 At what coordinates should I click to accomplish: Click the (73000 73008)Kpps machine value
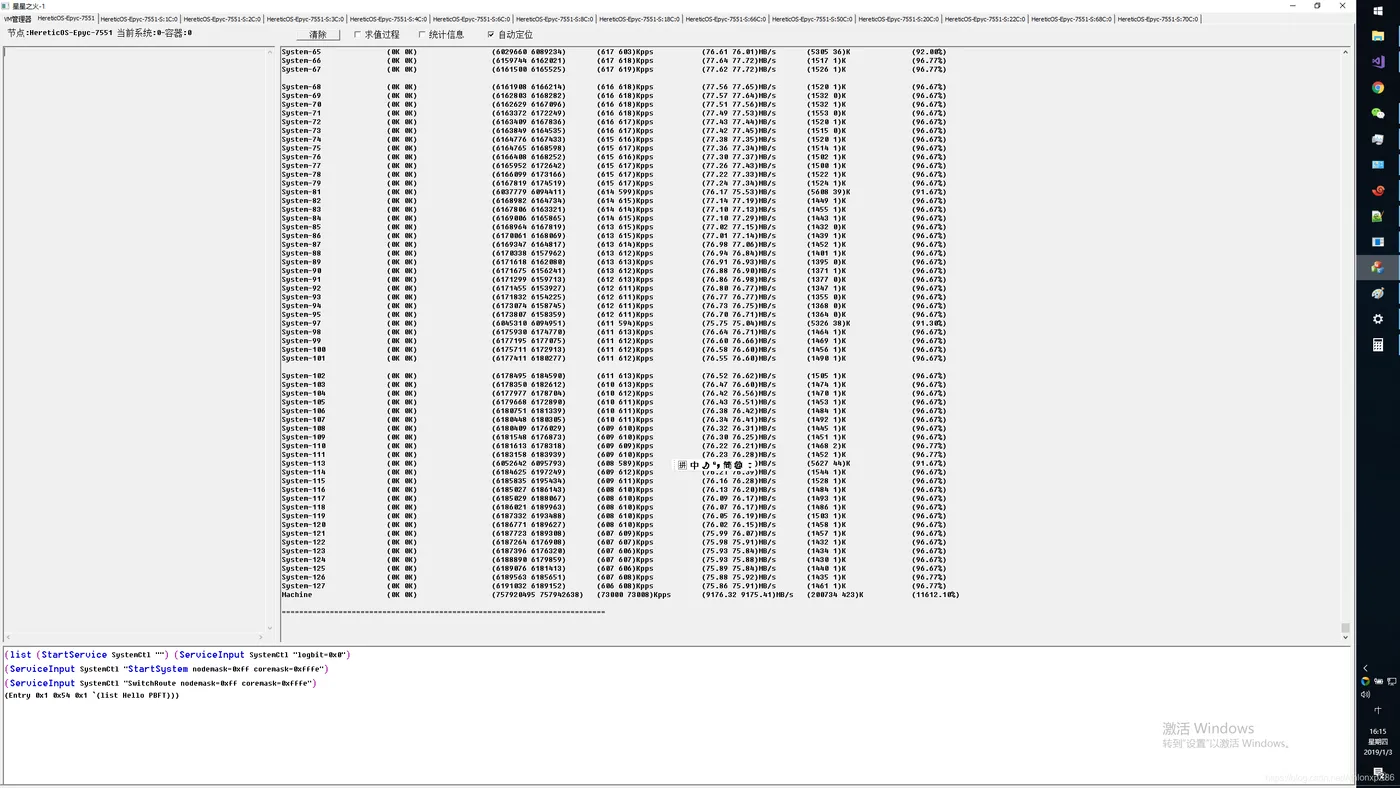(x=634, y=595)
